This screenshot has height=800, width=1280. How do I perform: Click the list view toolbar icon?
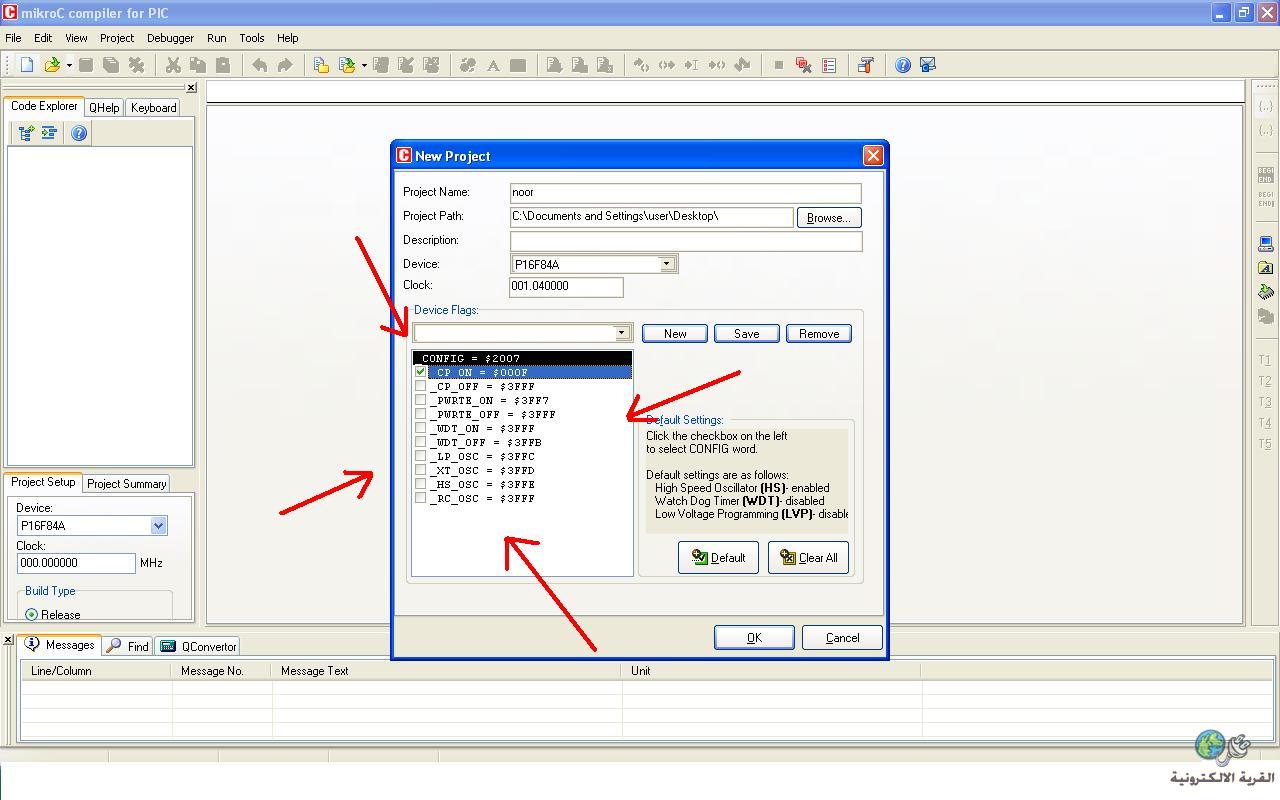click(x=829, y=65)
